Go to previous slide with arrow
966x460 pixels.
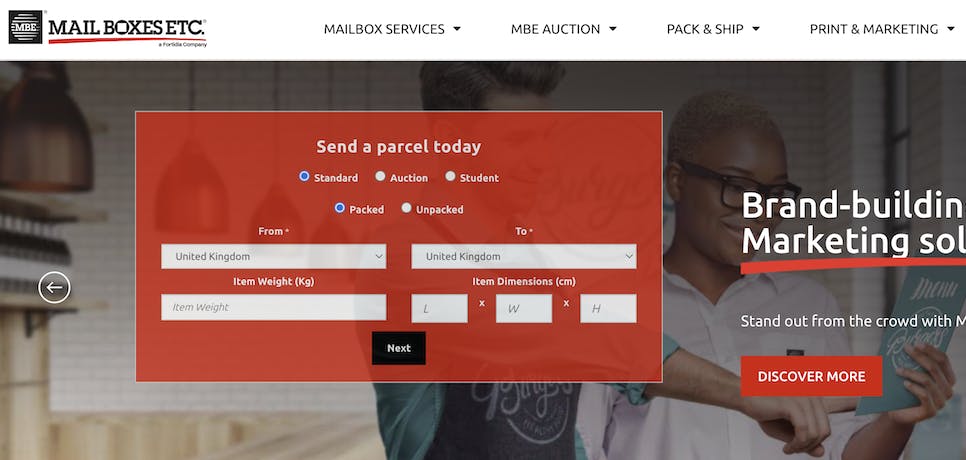click(54, 288)
